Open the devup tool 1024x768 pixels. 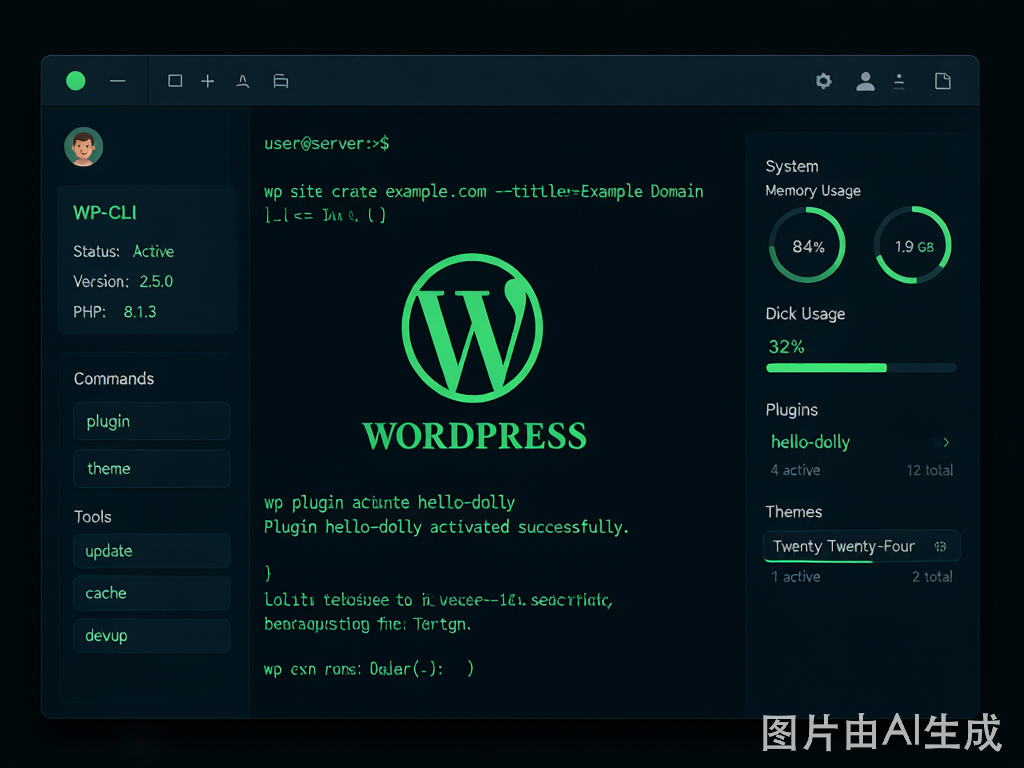(152, 635)
